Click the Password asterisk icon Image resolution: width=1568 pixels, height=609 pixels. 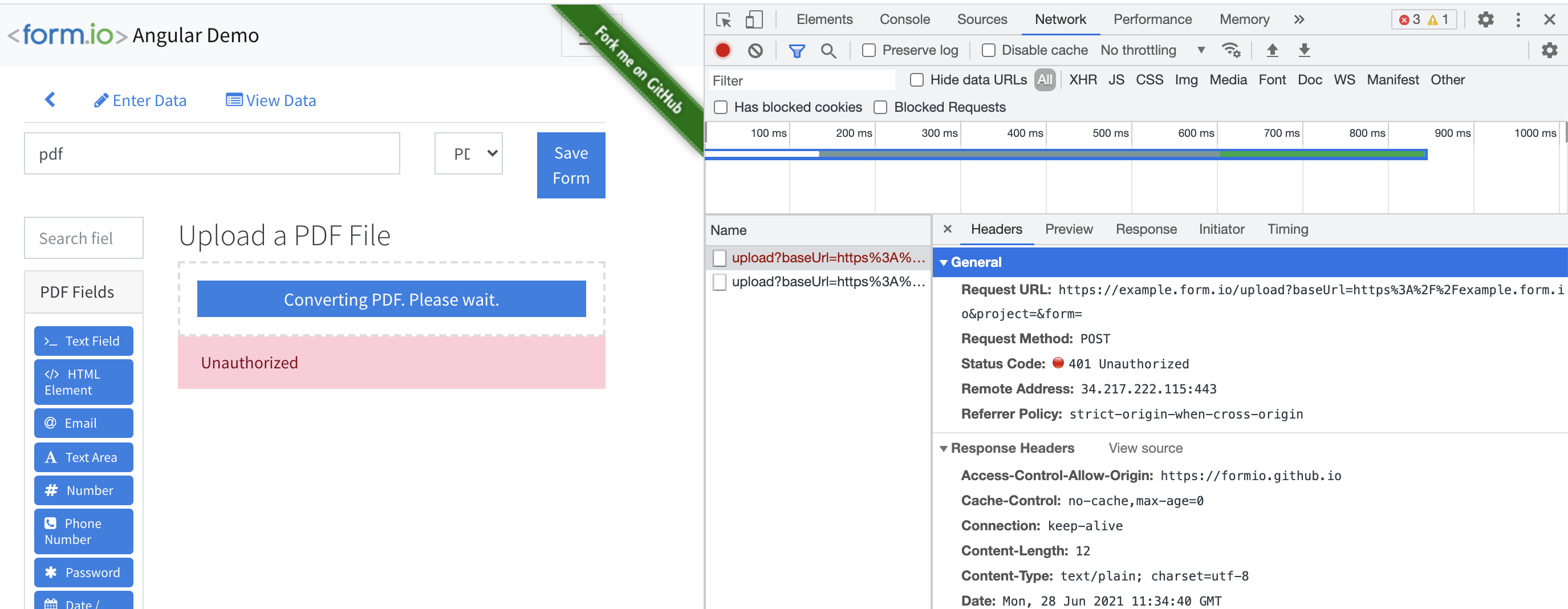51,573
